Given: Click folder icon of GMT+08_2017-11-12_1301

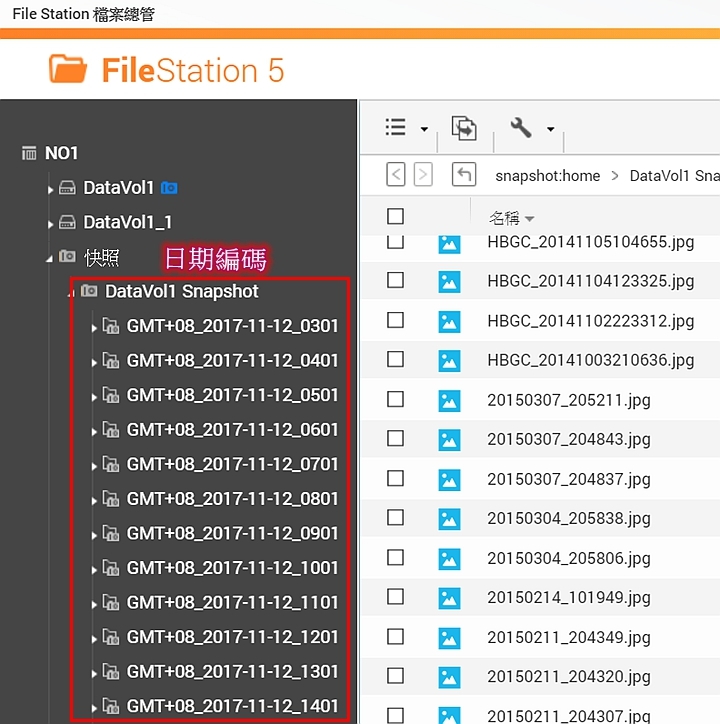Looking at the screenshot, I should click(110, 671).
